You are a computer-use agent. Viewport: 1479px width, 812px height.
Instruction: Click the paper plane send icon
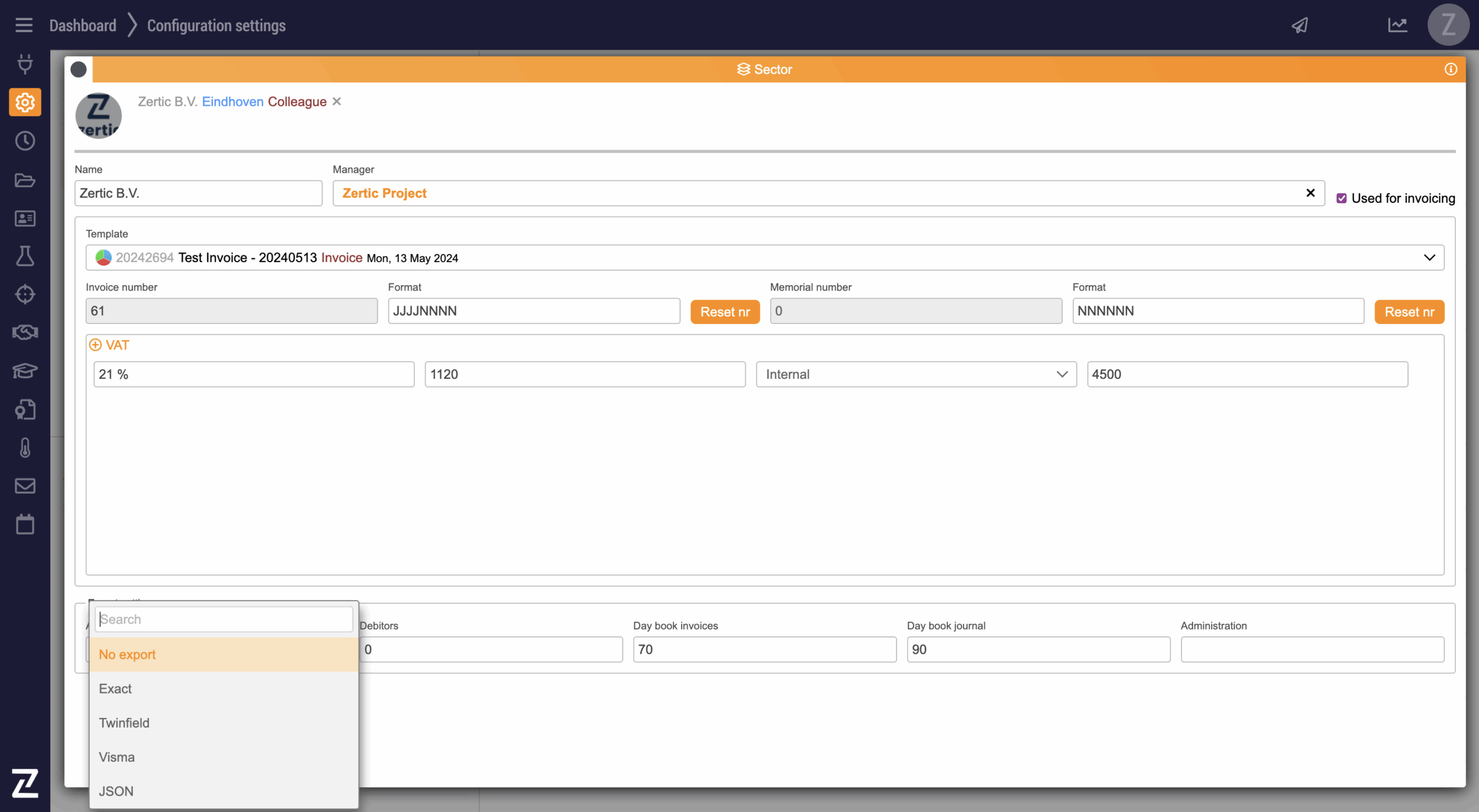(1300, 25)
